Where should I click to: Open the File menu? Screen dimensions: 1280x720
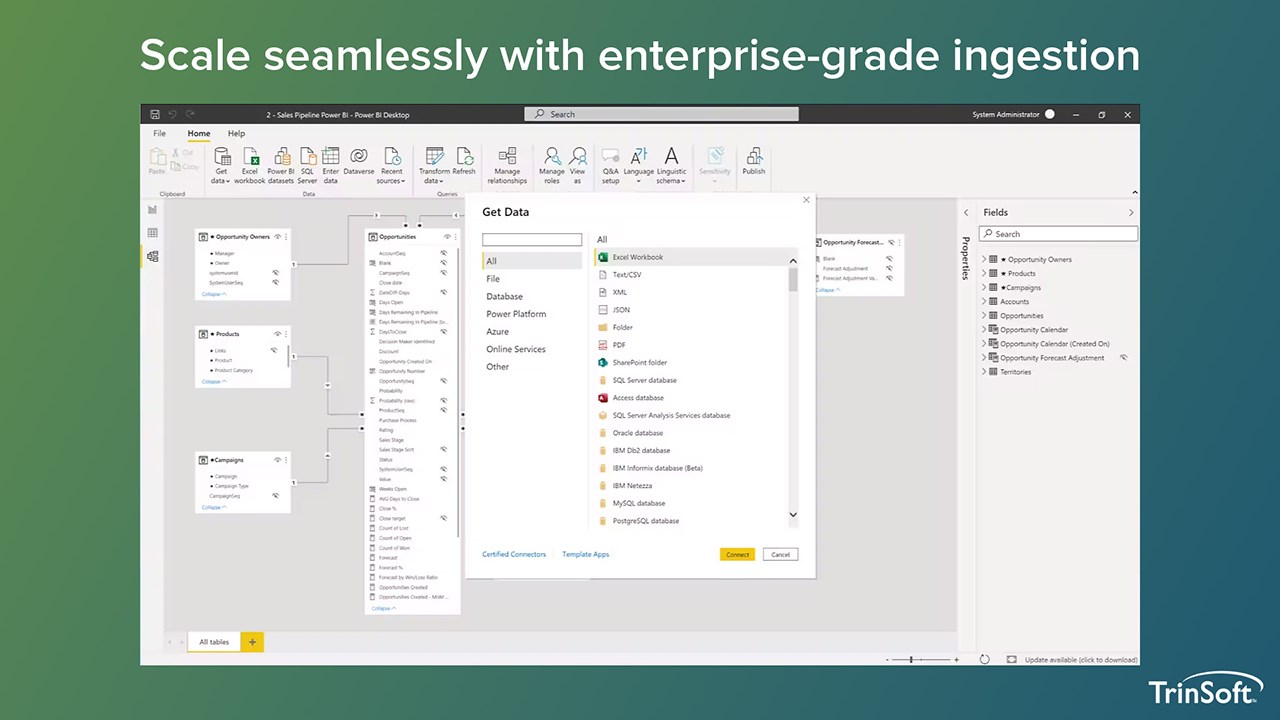click(x=159, y=133)
